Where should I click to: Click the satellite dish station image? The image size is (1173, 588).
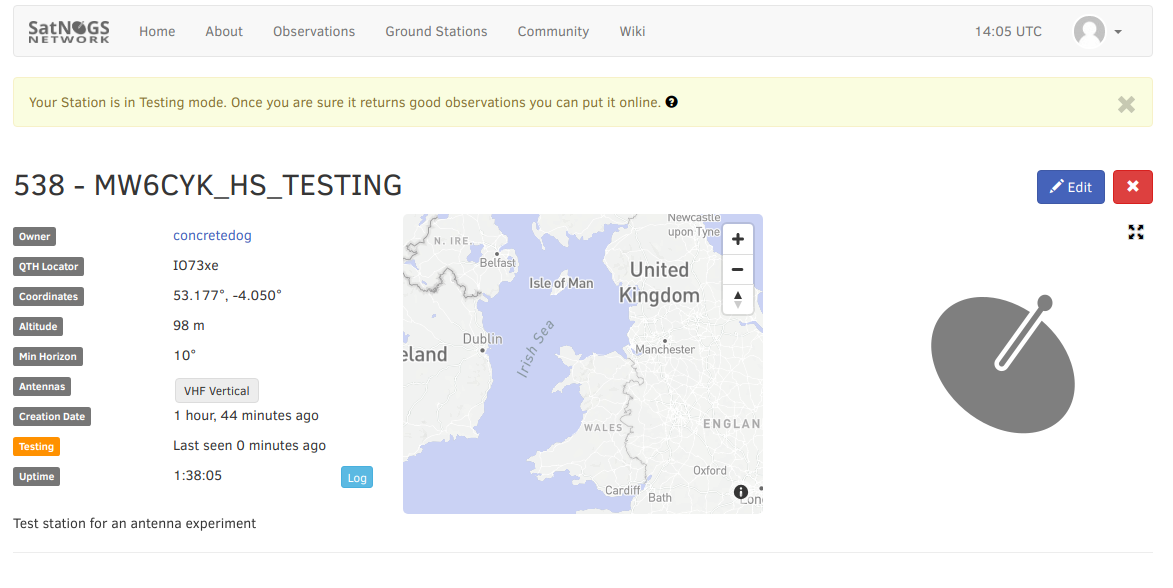point(1002,364)
